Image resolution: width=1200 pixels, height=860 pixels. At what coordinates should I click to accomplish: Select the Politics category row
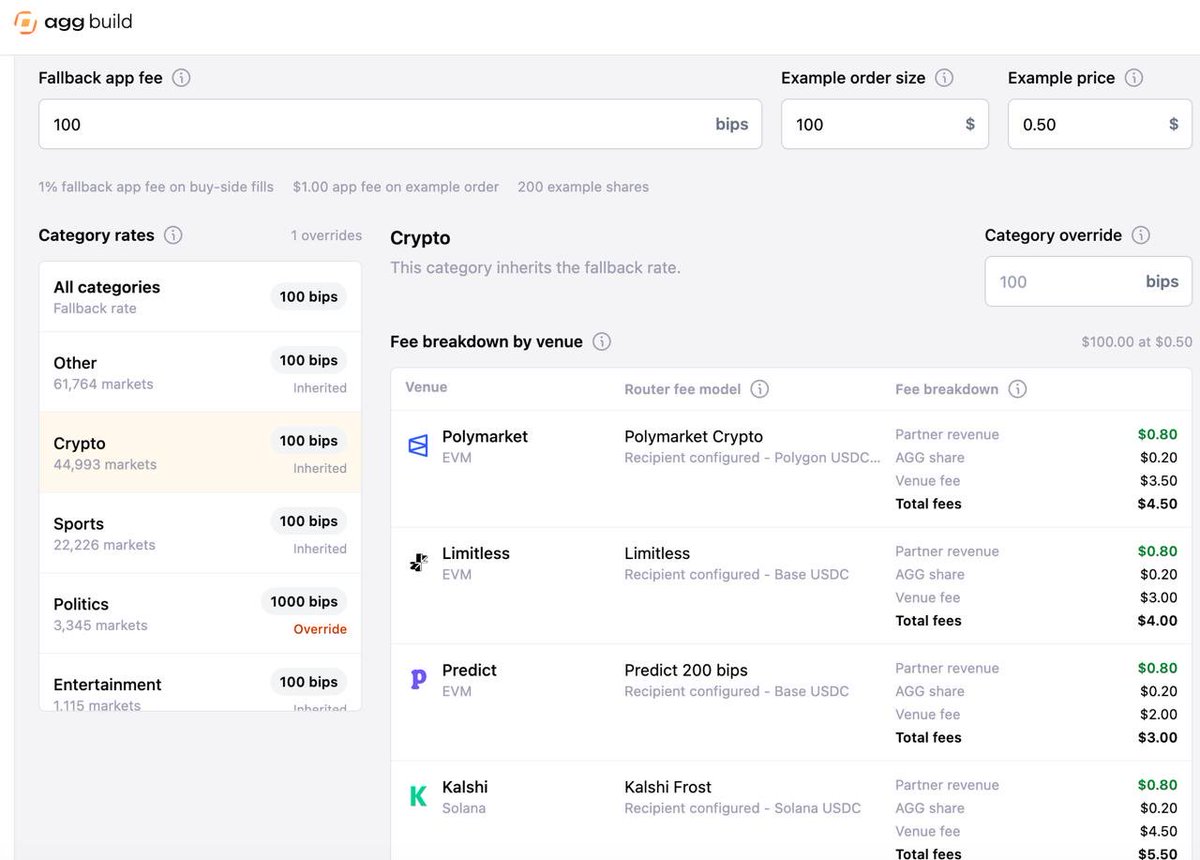(x=200, y=613)
